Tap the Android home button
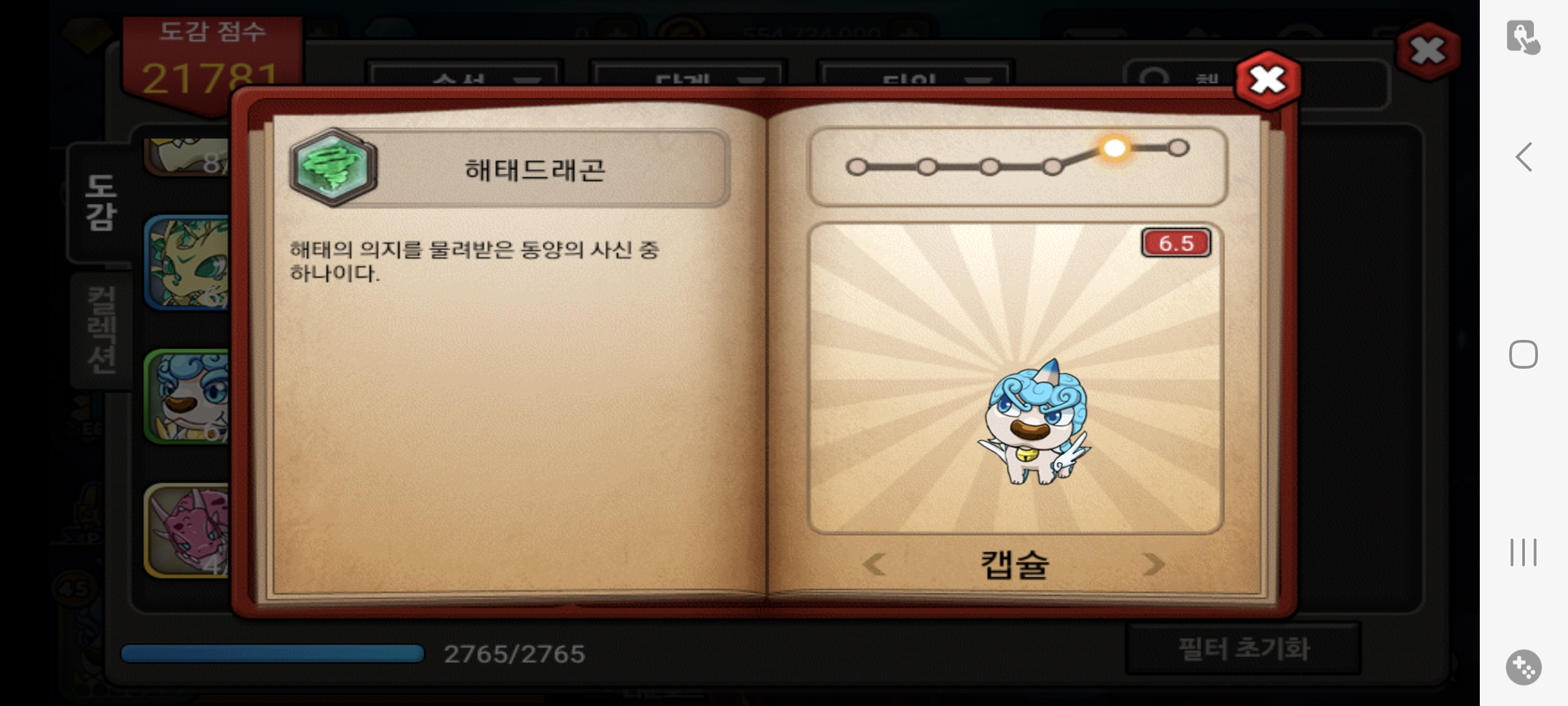 [x=1524, y=354]
